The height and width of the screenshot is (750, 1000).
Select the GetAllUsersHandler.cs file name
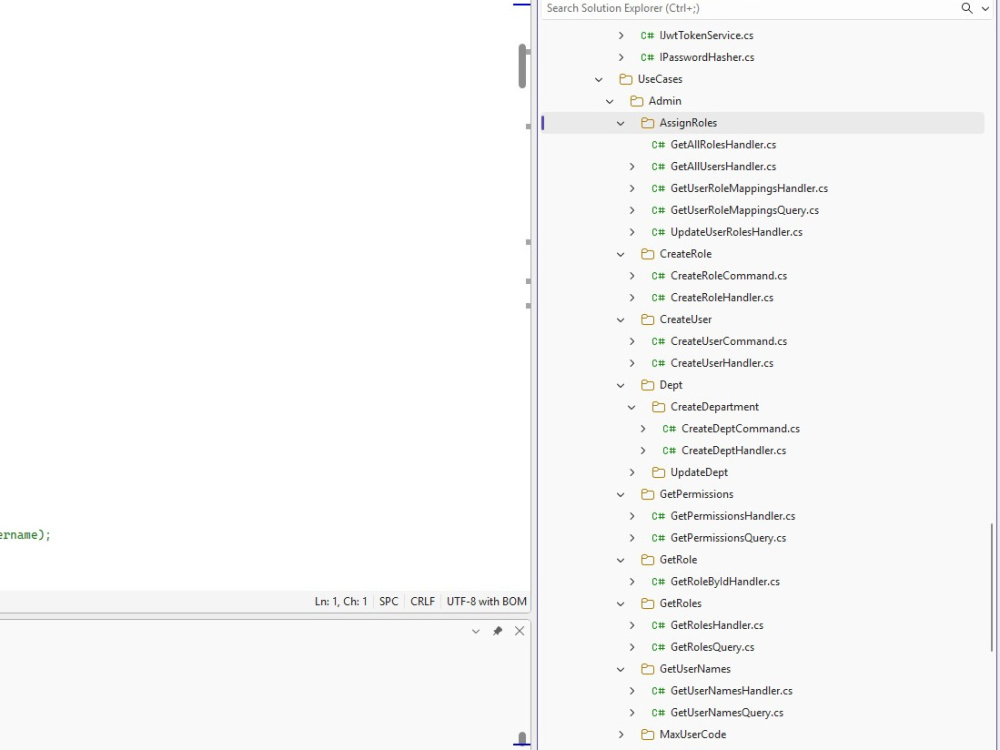723,166
